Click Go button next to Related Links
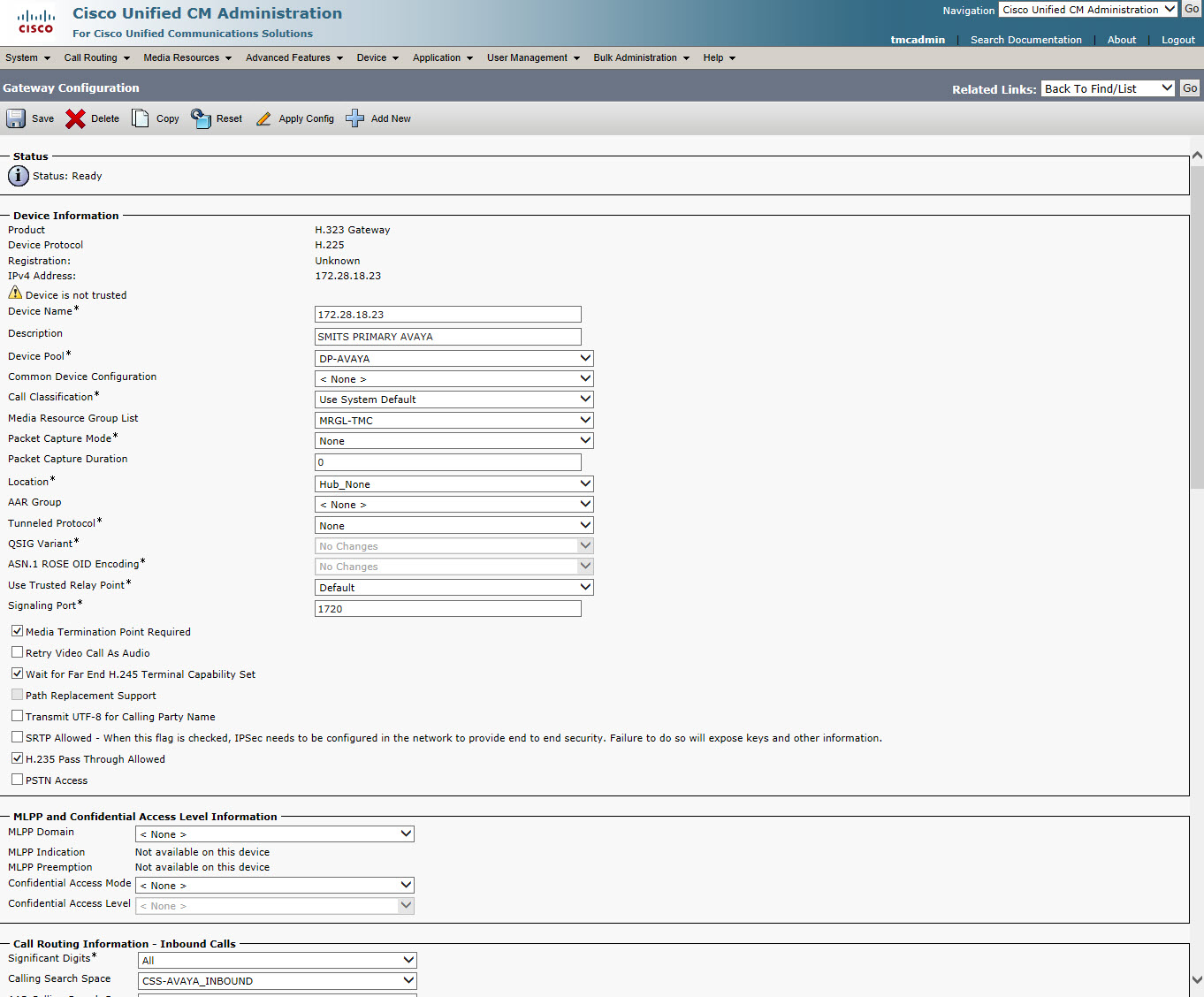Image resolution: width=1204 pixels, height=997 pixels. (1190, 88)
